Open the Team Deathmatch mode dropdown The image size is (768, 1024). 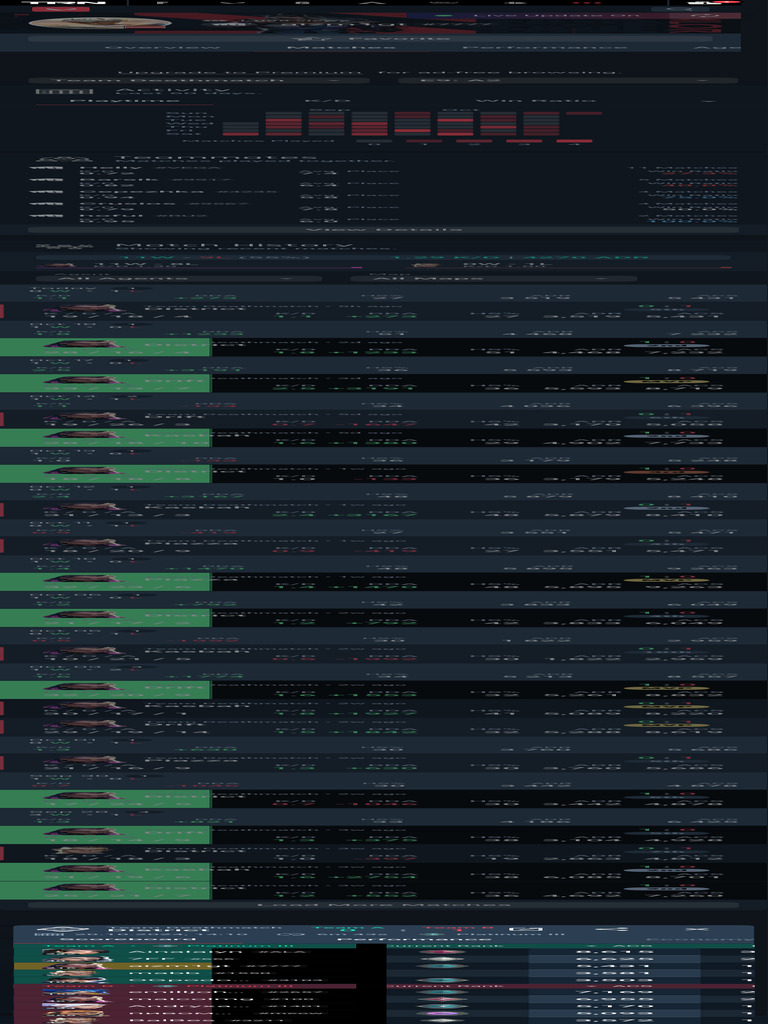coord(199,80)
